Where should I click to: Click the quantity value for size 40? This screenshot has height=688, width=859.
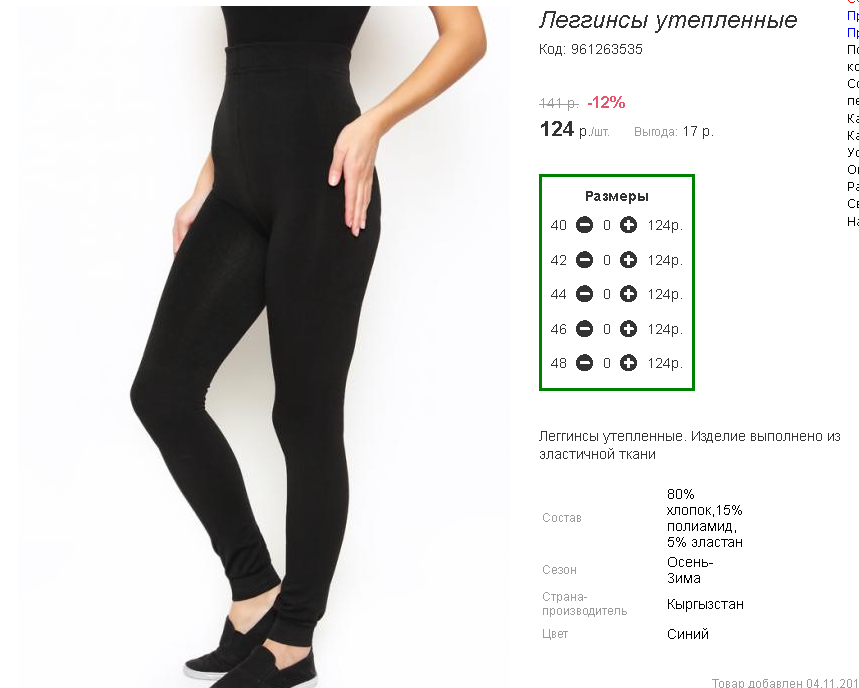click(606, 225)
